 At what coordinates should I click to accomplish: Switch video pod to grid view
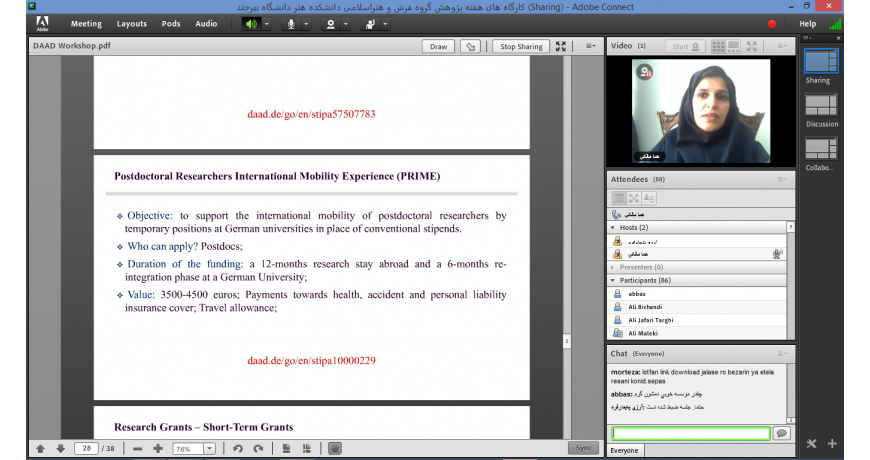coord(718,47)
